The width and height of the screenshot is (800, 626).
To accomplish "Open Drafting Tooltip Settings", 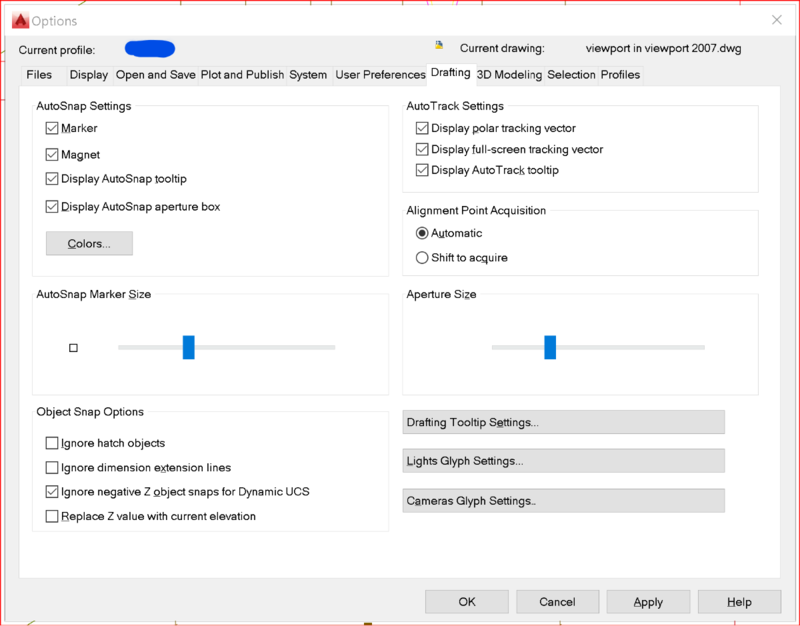I will (563, 422).
